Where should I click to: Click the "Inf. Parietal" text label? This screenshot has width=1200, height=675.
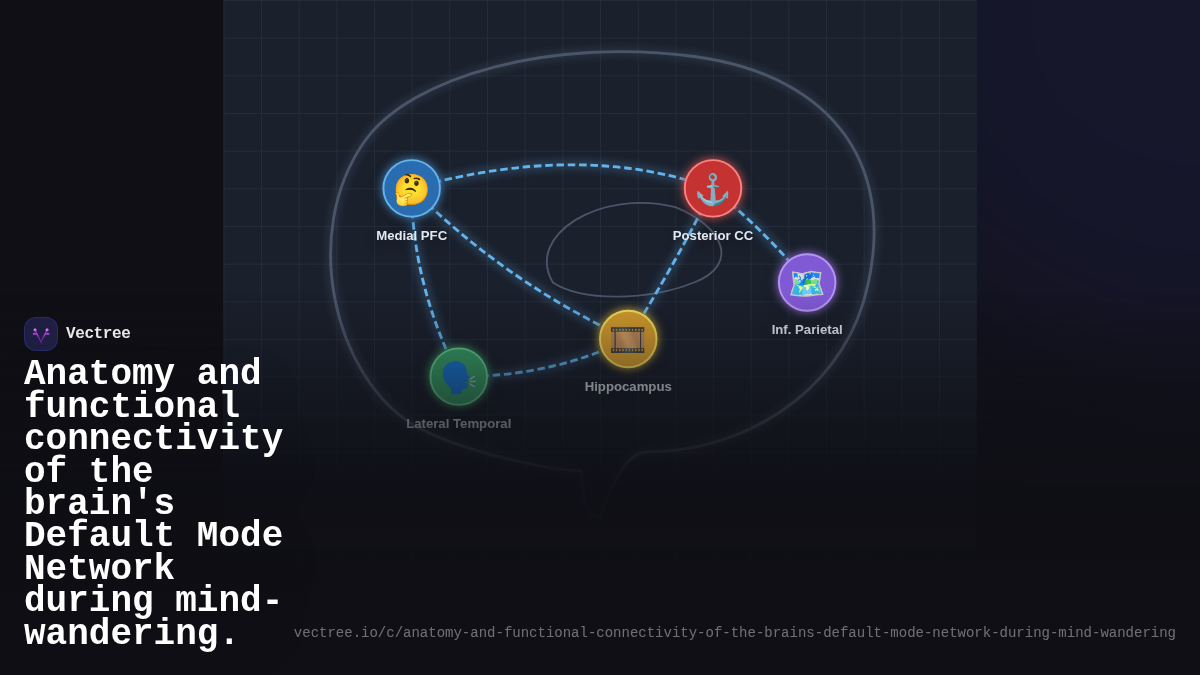click(806, 330)
